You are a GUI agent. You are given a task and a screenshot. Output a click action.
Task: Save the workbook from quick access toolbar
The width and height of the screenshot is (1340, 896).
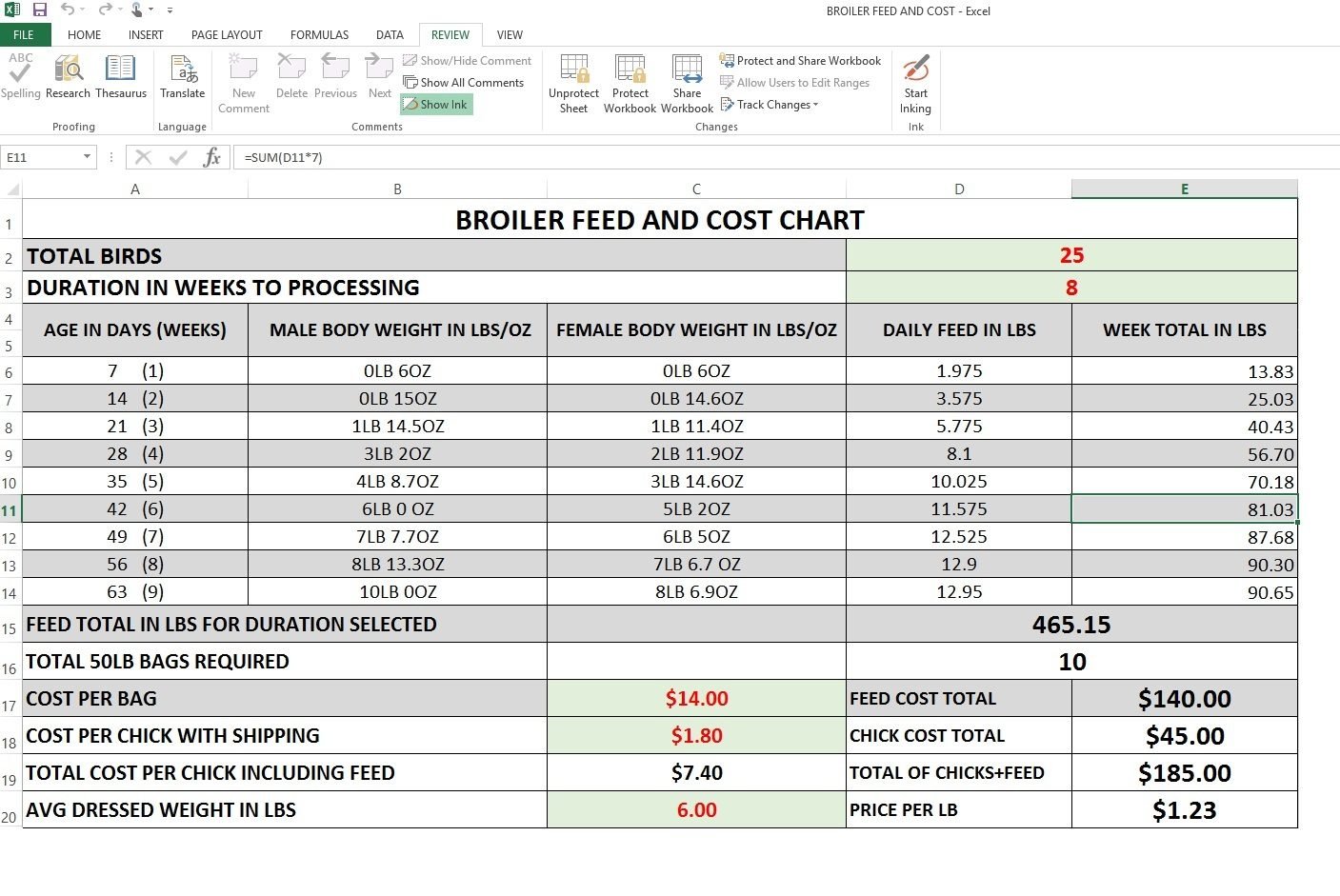coord(40,10)
